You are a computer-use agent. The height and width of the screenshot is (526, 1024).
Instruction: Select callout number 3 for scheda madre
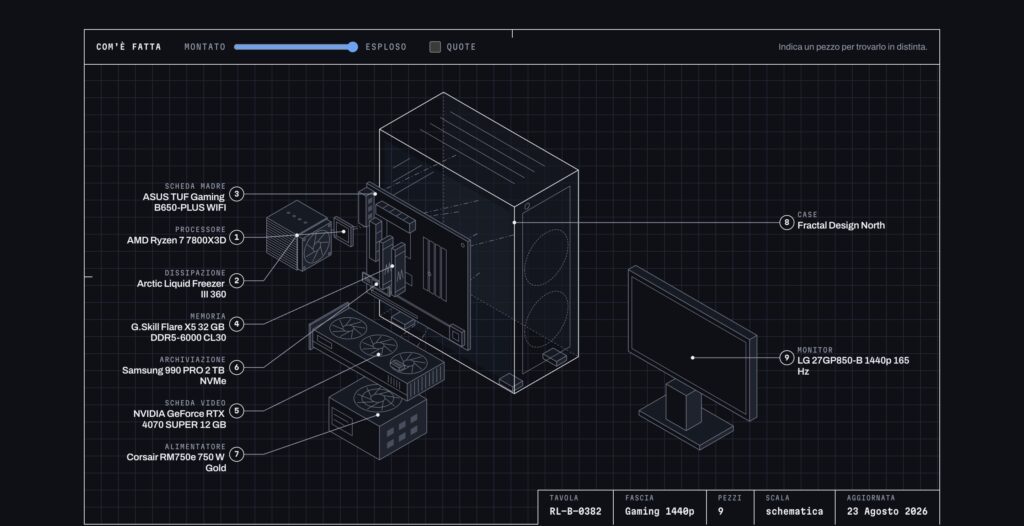(x=236, y=194)
